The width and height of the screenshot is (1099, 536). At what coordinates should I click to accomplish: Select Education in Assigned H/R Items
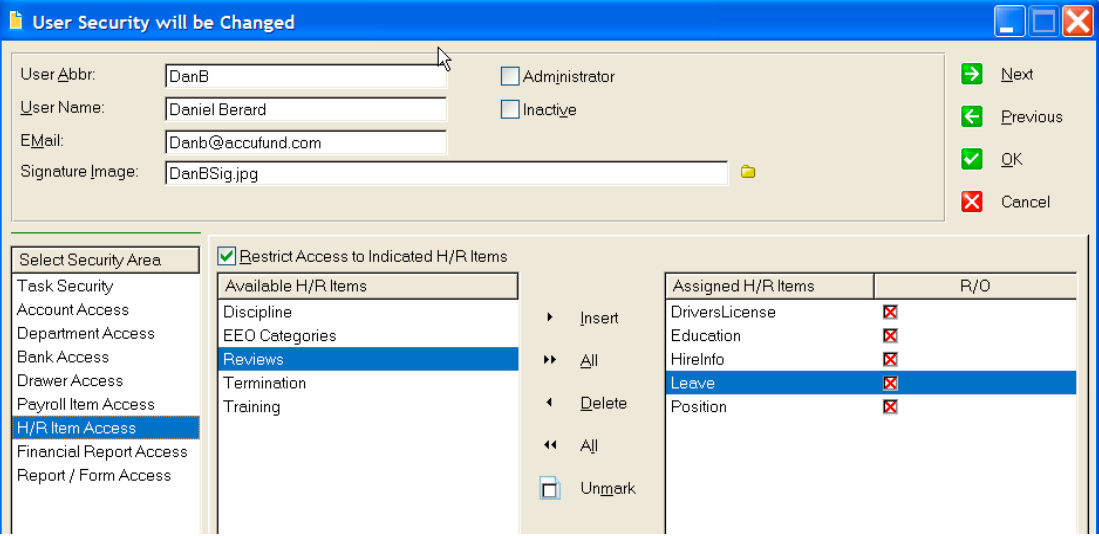tap(705, 336)
